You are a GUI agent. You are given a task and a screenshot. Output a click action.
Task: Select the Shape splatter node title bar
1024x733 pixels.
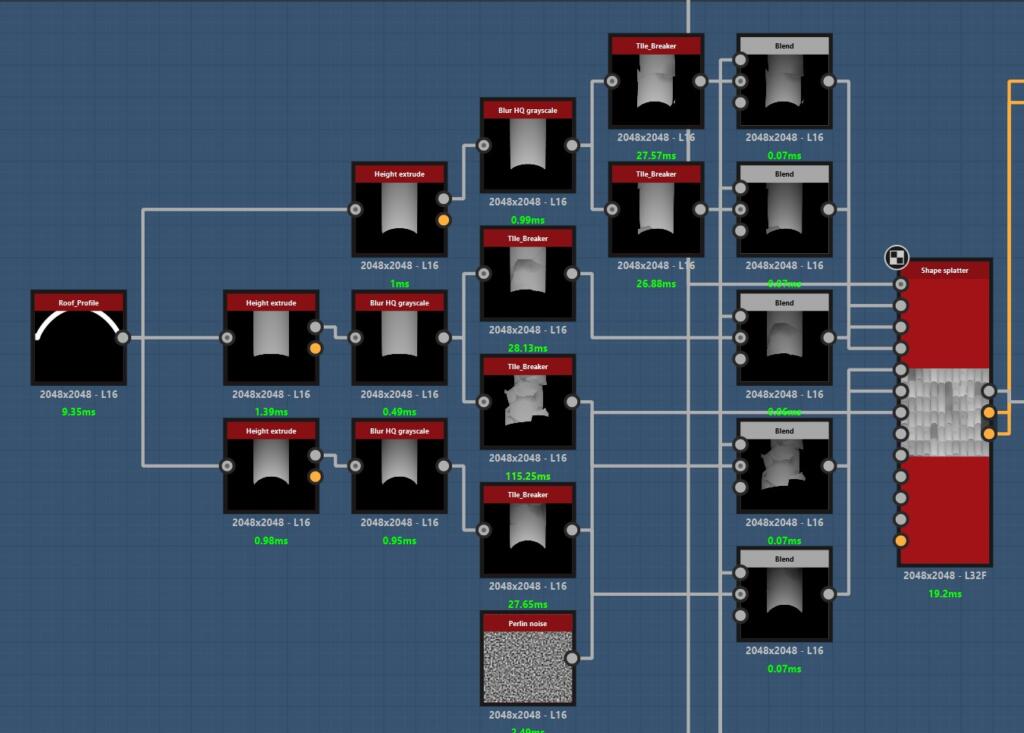click(944, 270)
